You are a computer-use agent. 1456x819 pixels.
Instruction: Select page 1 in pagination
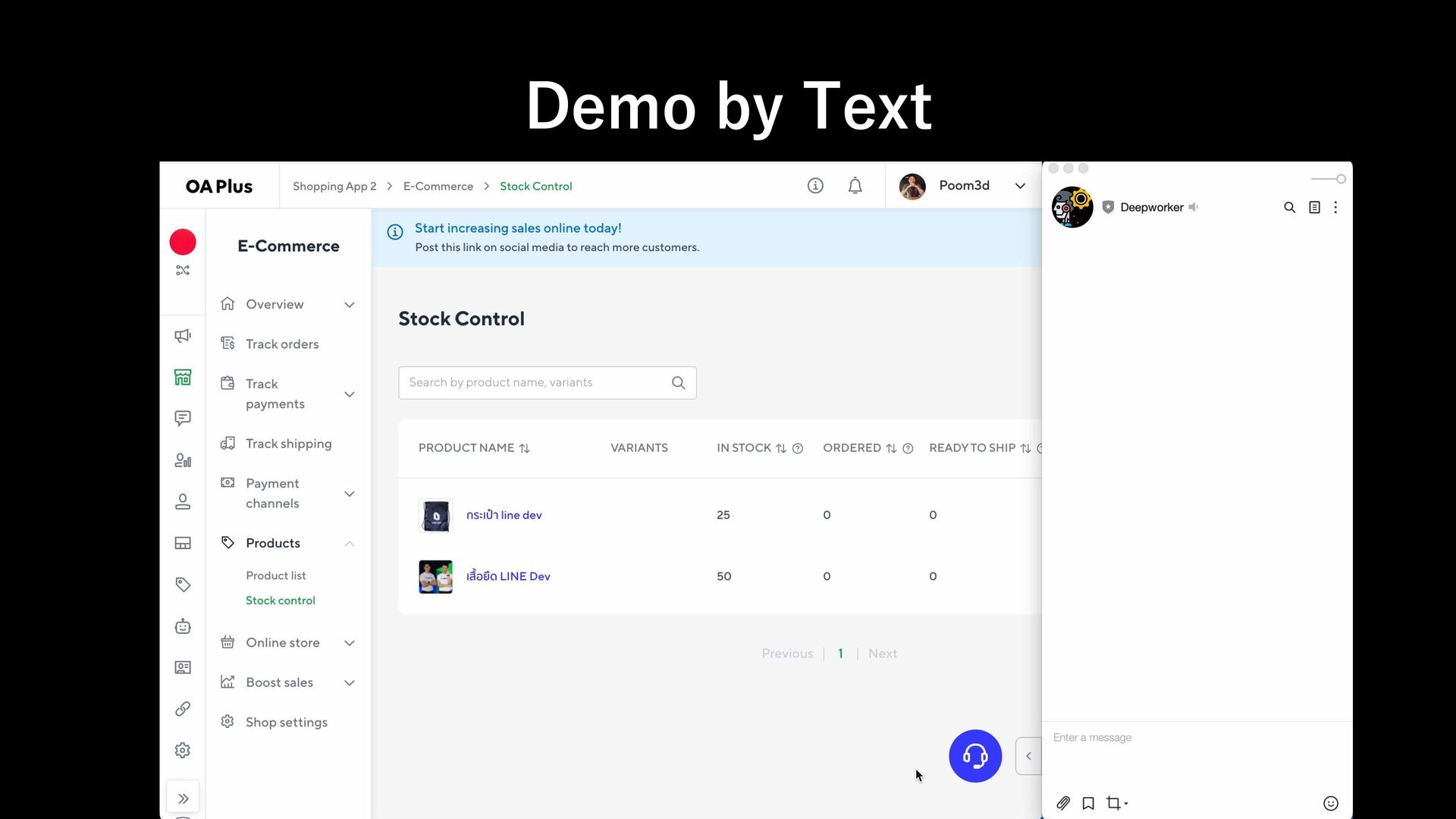coord(840,654)
